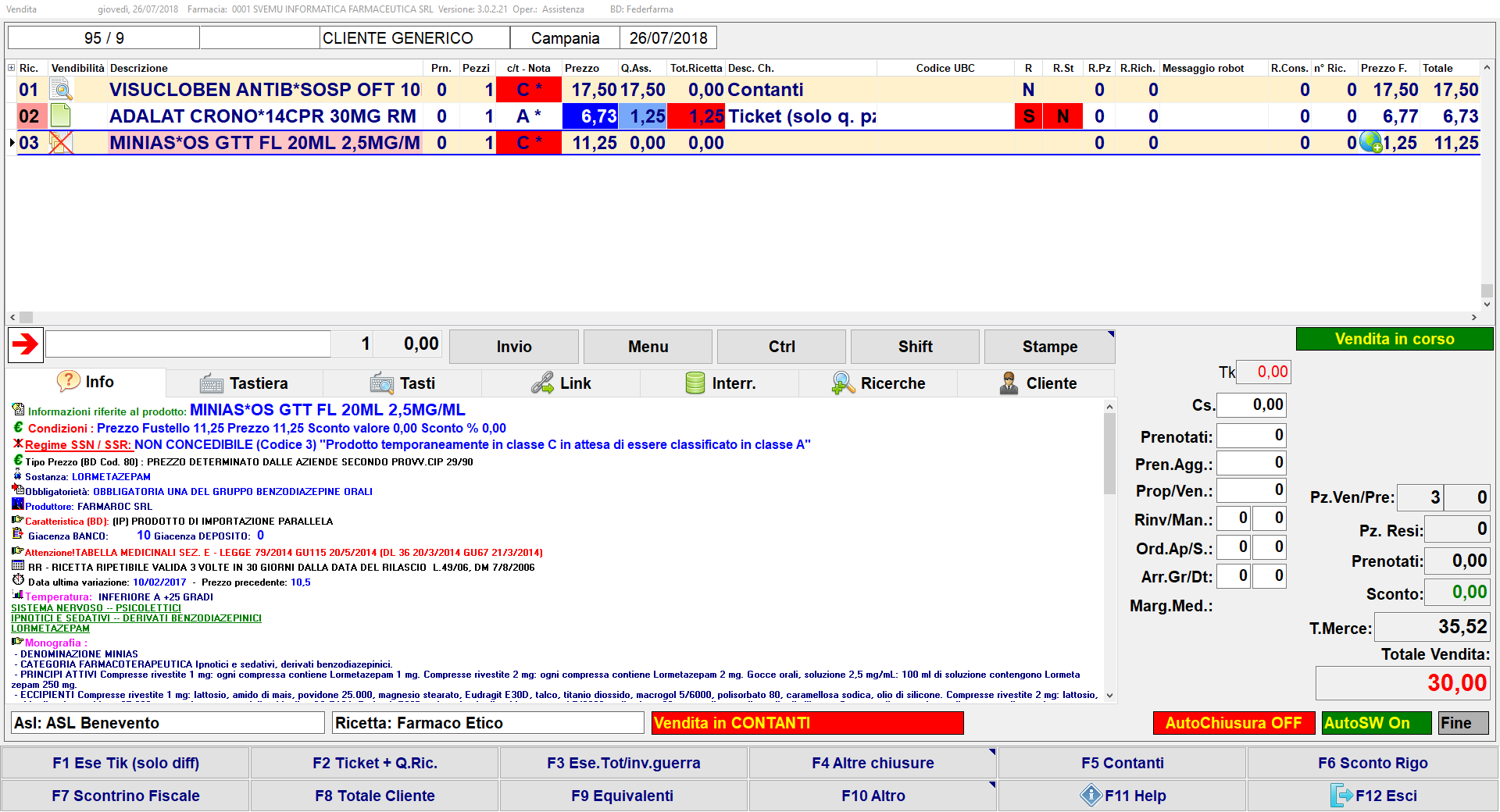Toggle the AutoSW On indicator
Image resolution: width=1500 pixels, height=812 pixels.
pos(1376,723)
